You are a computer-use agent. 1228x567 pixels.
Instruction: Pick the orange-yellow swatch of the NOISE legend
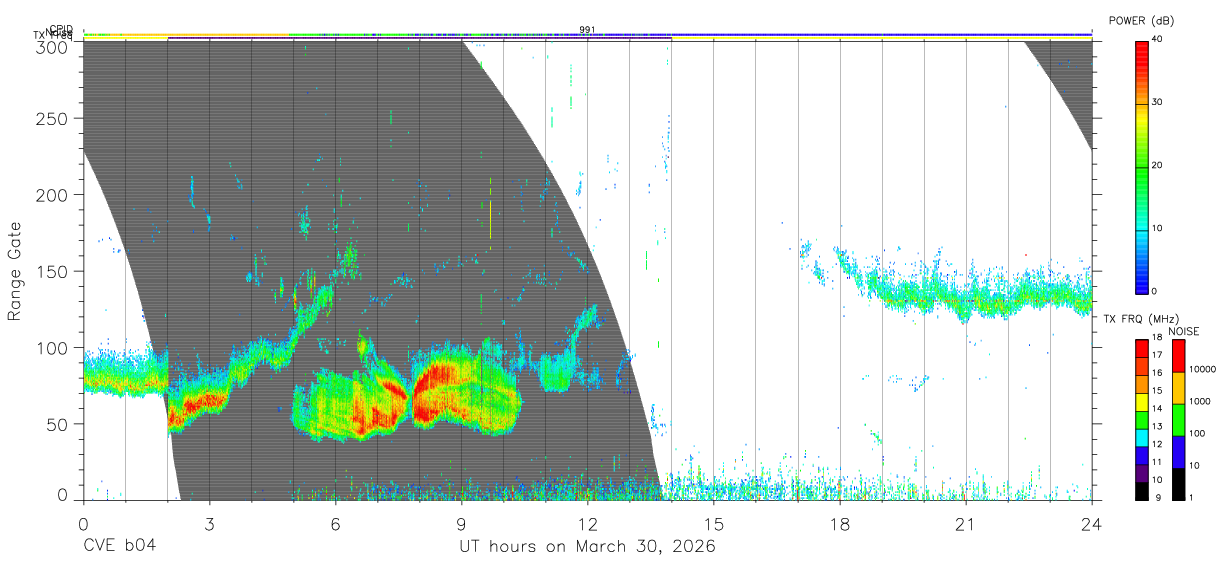point(1178,387)
